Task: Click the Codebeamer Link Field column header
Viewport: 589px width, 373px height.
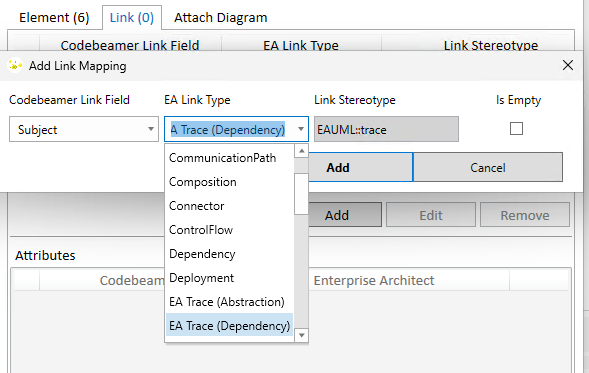Action: pyautogui.click(x=130, y=45)
